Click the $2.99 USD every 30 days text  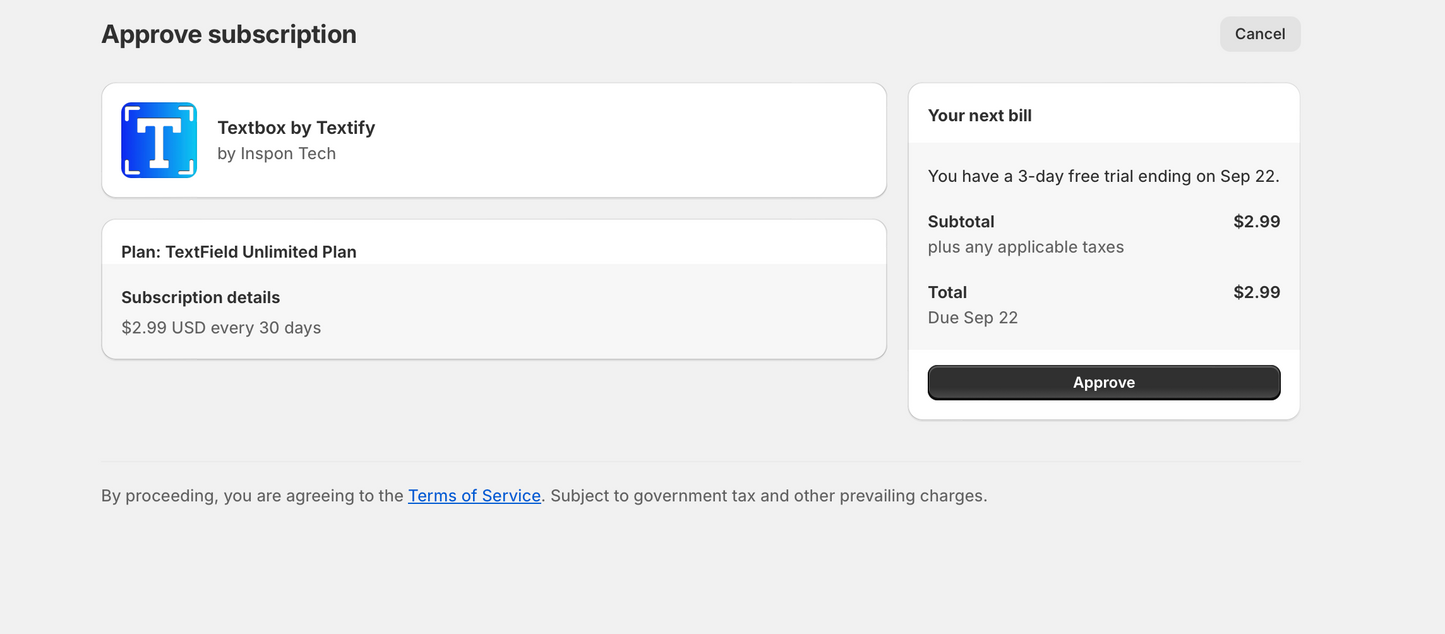[x=221, y=328]
